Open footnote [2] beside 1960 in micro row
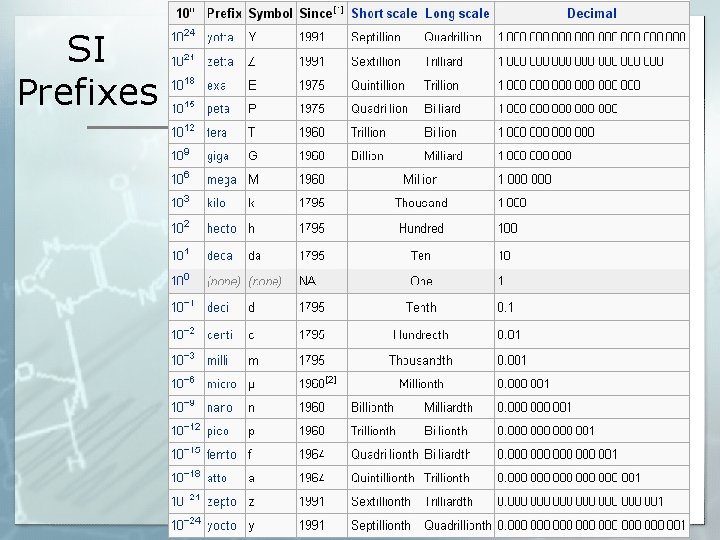This screenshot has width=720, height=540. [331, 380]
